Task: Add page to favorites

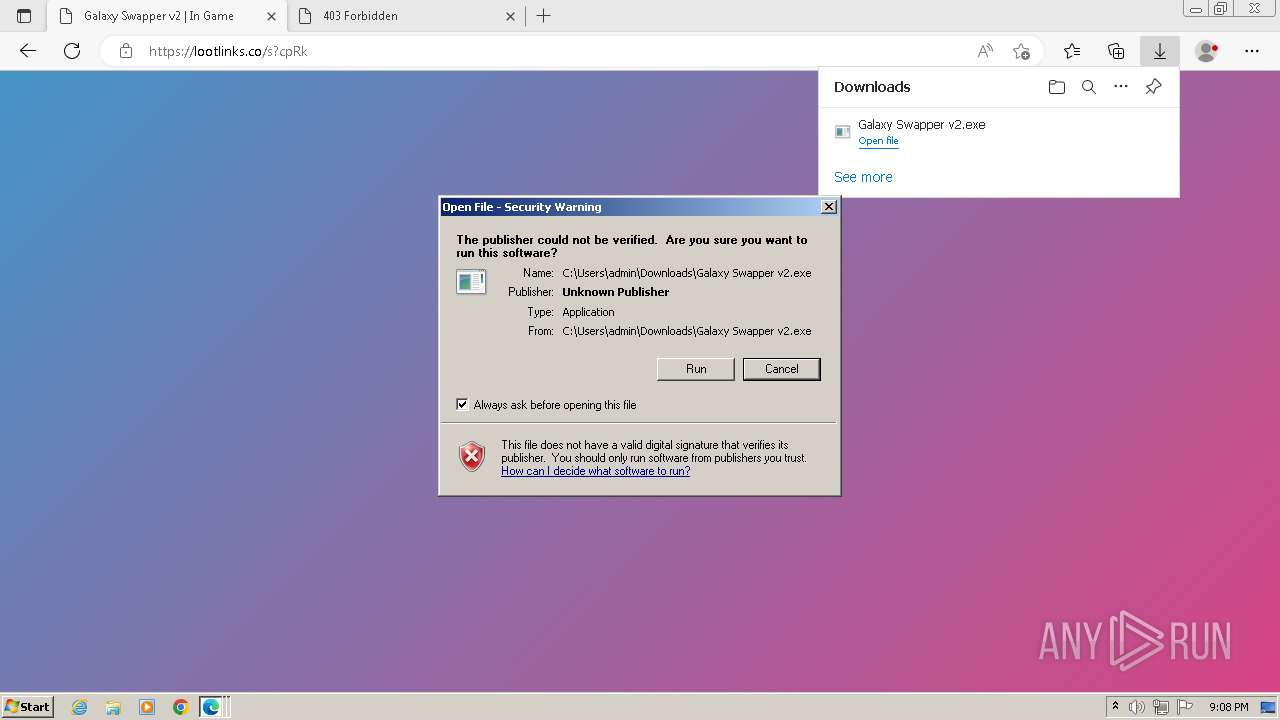Action: point(1021,51)
